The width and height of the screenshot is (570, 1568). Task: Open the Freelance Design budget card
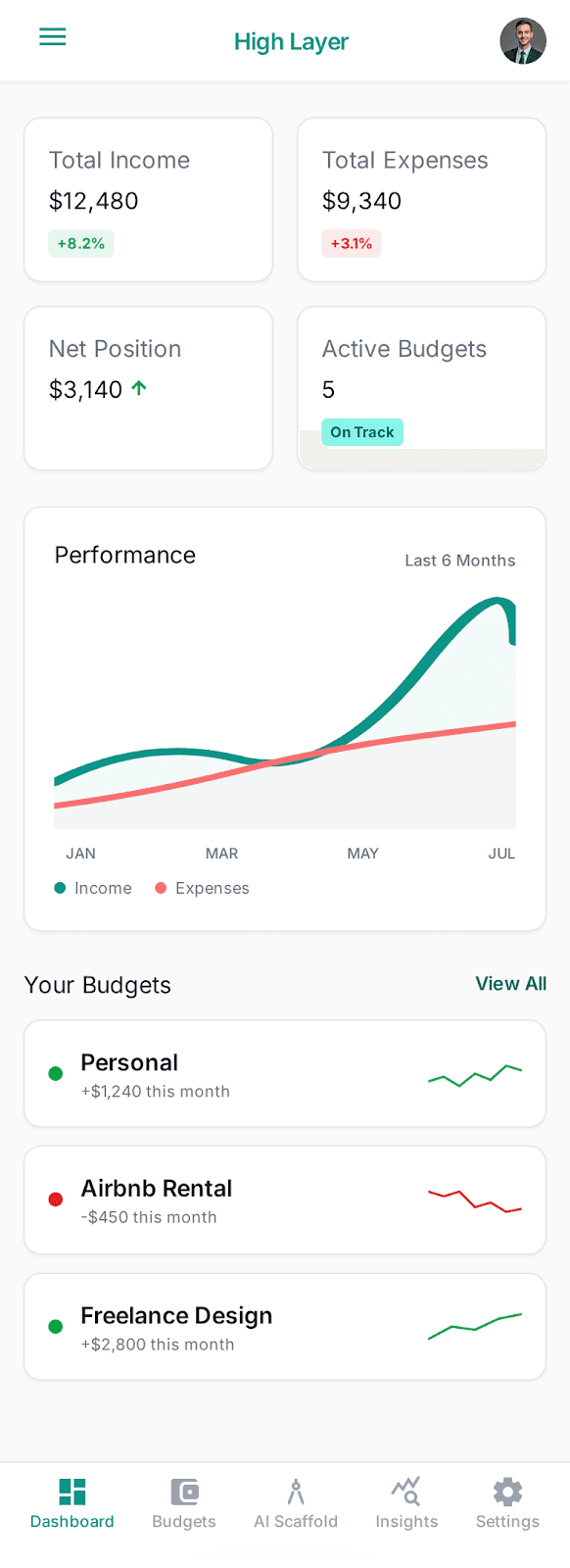[x=285, y=1327]
